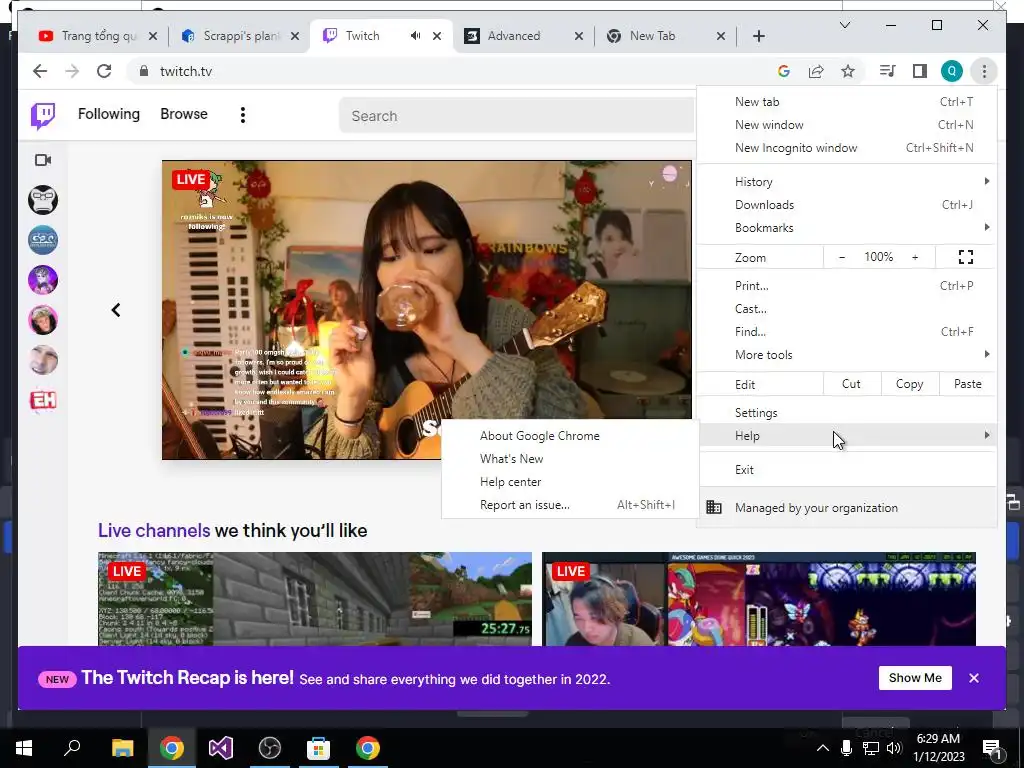Bookmark this page with star icon
The image size is (1024, 768).
pos(848,71)
